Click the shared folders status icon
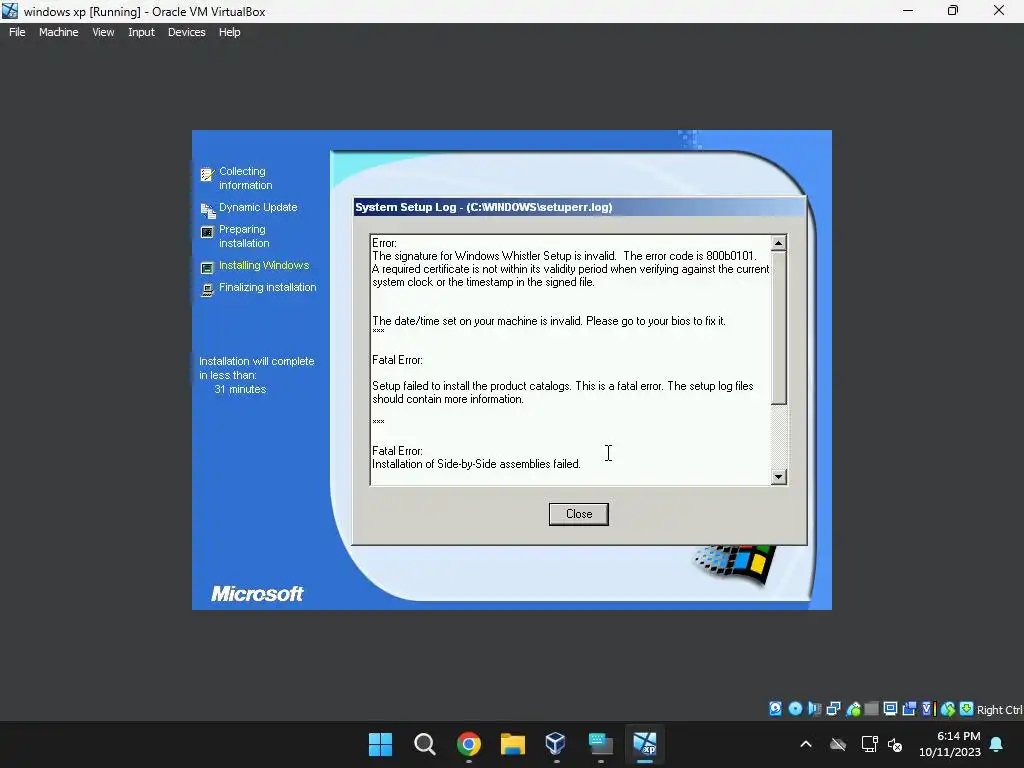 click(871, 709)
